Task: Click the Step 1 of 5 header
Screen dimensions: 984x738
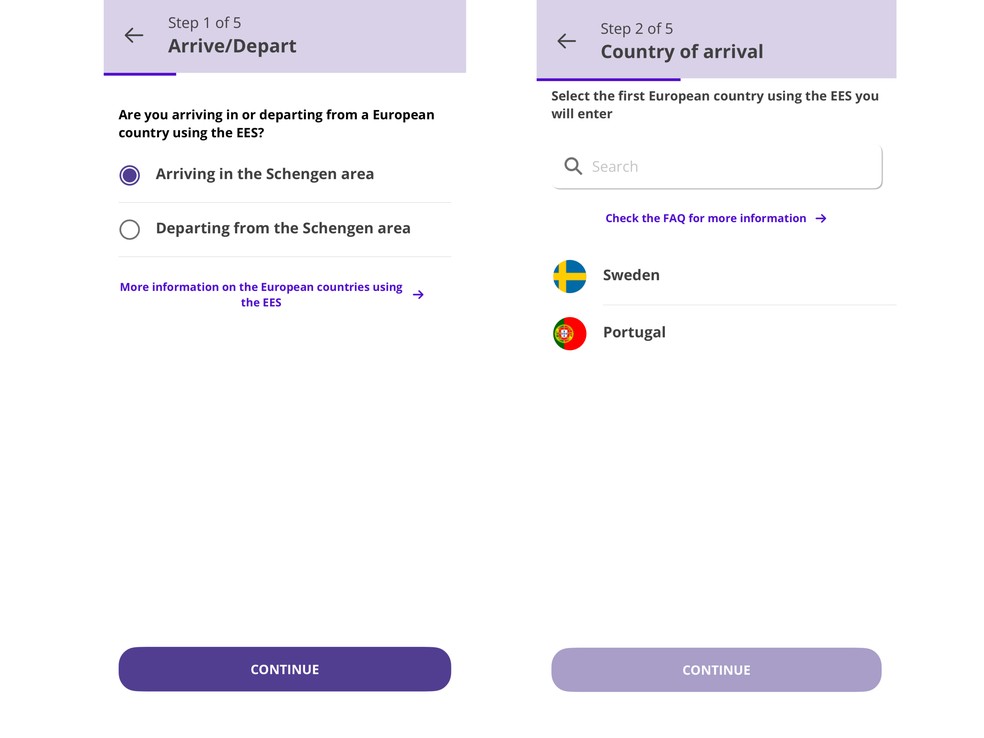Action: [204, 23]
